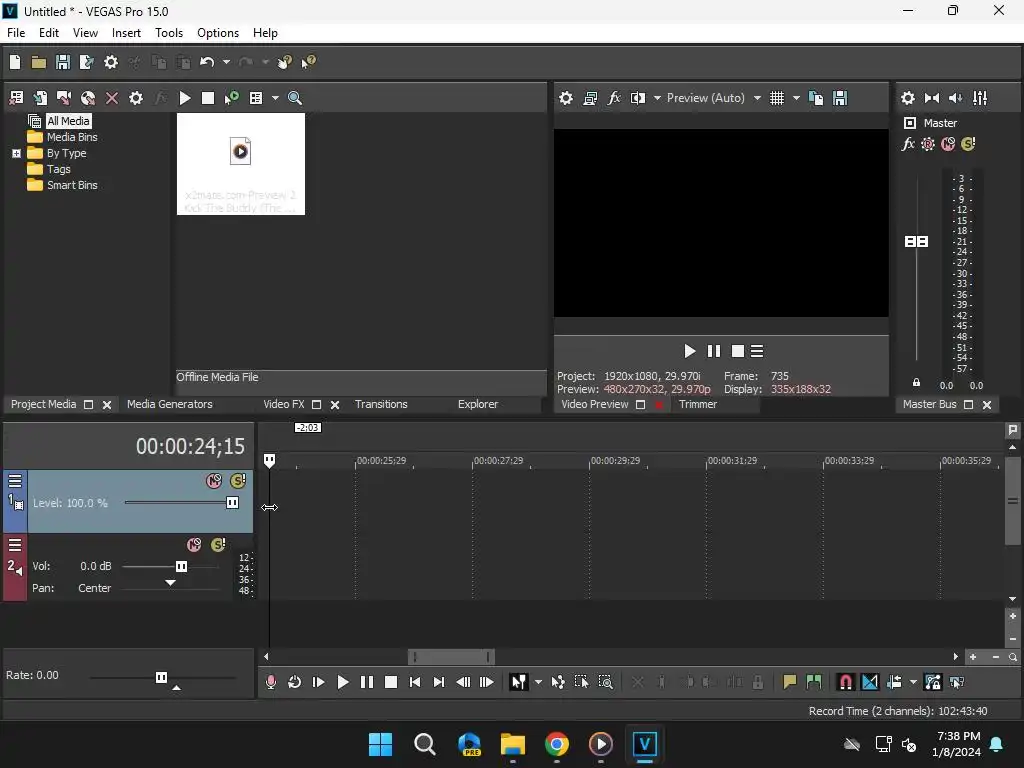Save the project with the disk icon

pyautogui.click(x=63, y=62)
